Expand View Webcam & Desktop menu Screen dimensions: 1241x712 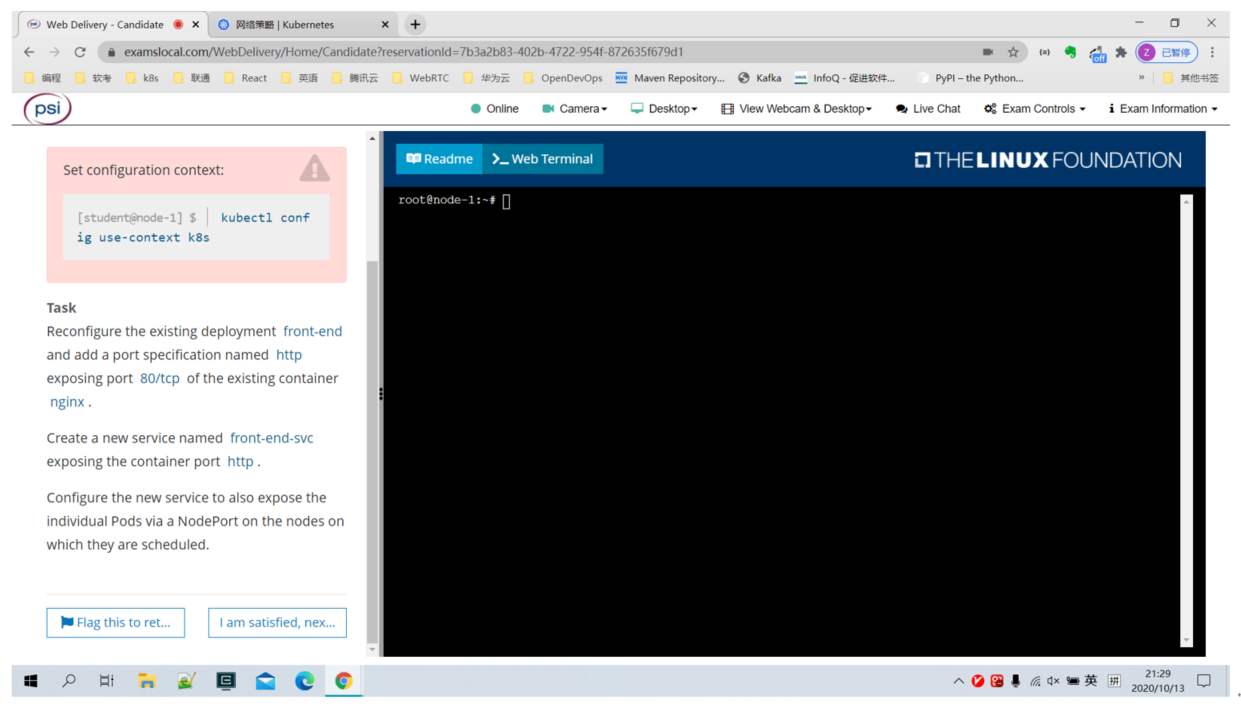click(796, 109)
